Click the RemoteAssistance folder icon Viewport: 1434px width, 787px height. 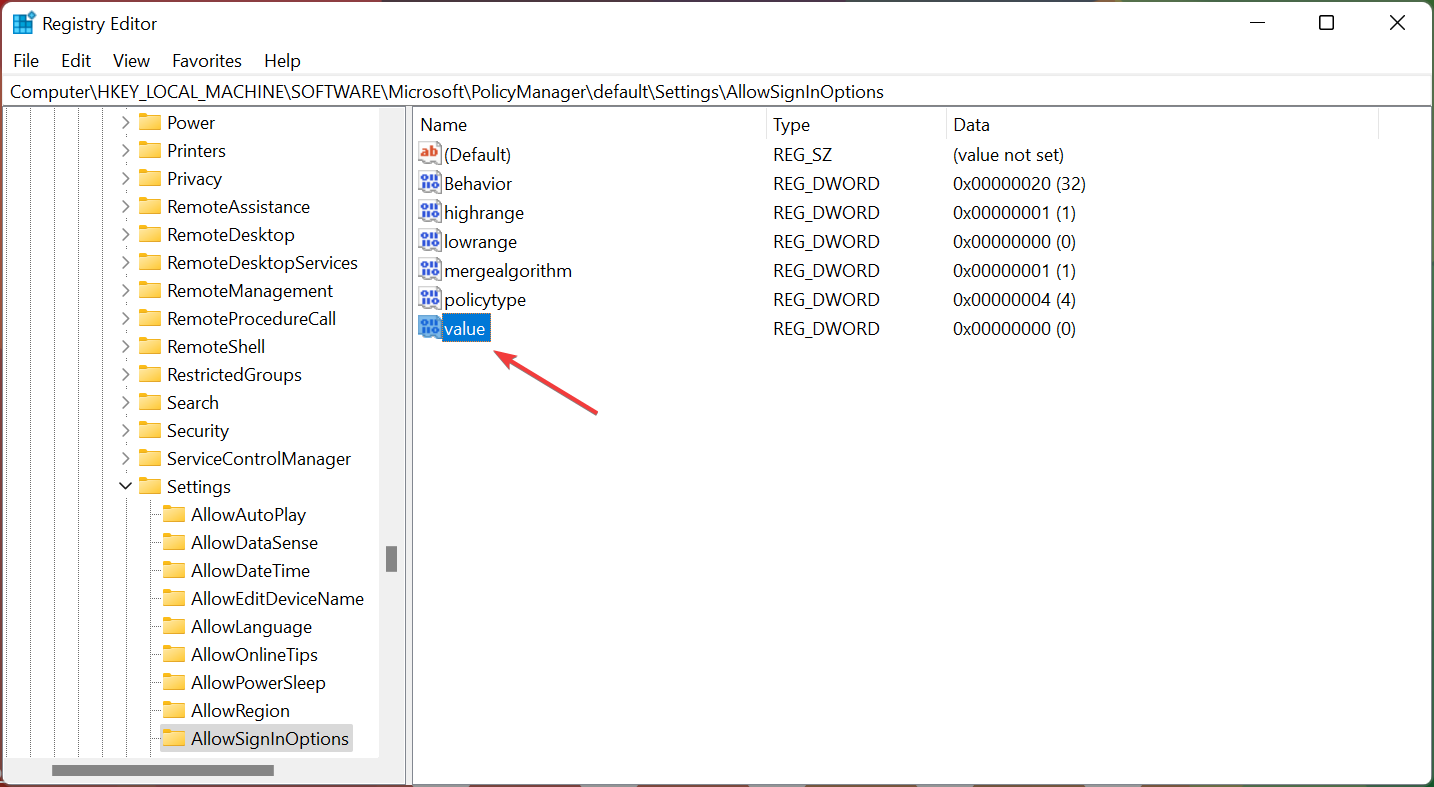point(150,206)
